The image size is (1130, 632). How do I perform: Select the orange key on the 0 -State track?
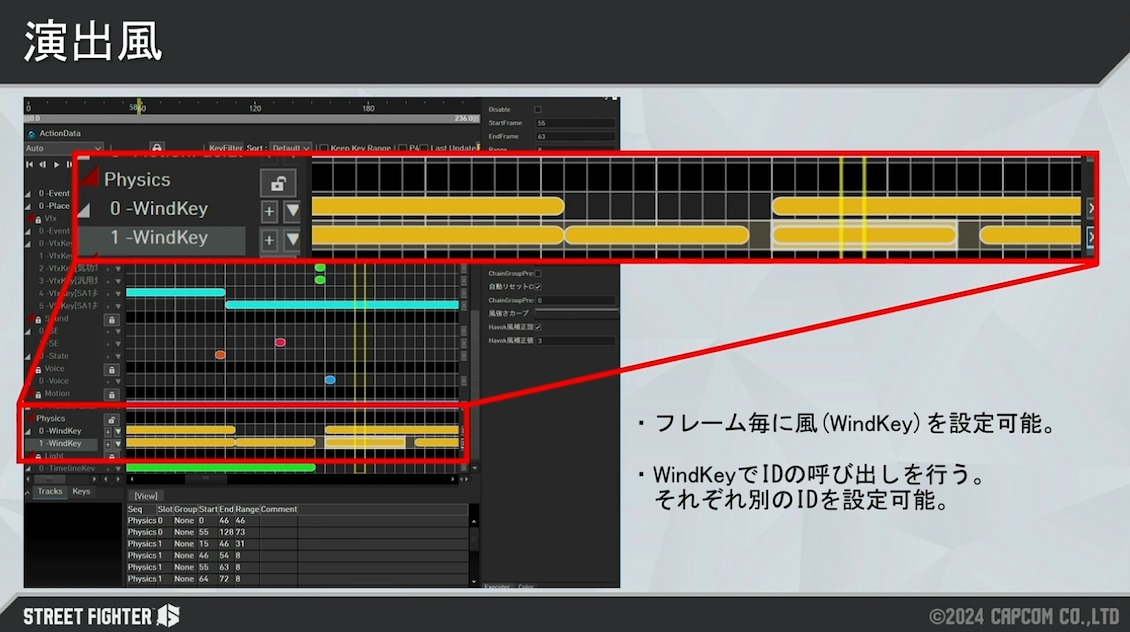[221, 355]
